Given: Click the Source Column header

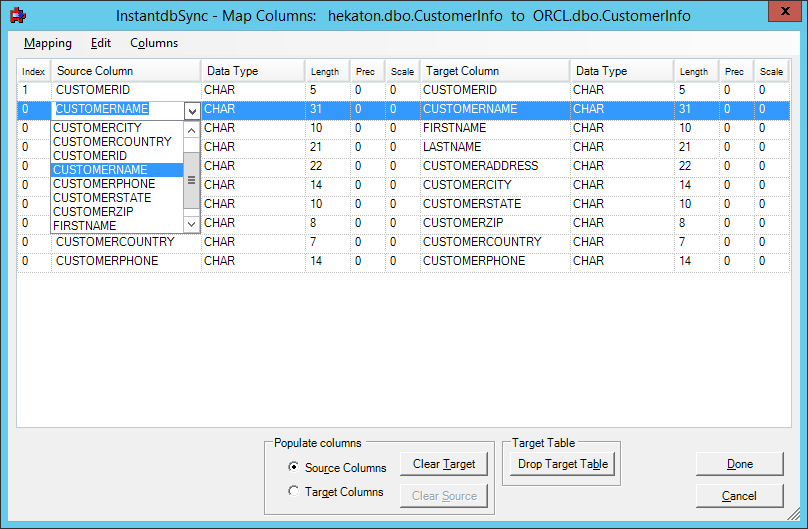Looking at the screenshot, I should pyautogui.click(x=126, y=72).
